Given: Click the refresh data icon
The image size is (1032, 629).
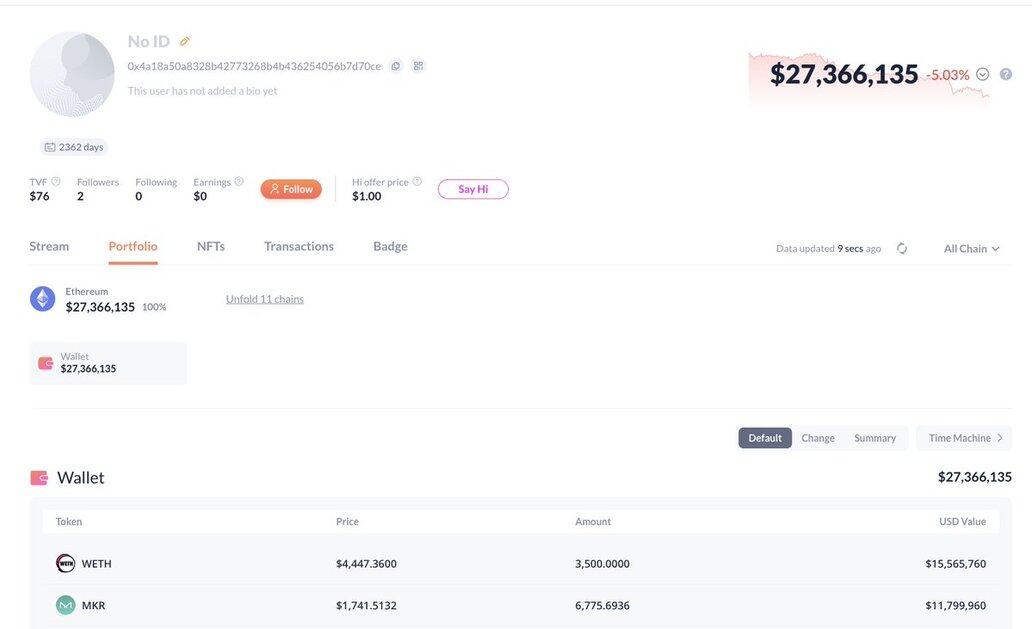Looking at the screenshot, I should click(902, 248).
